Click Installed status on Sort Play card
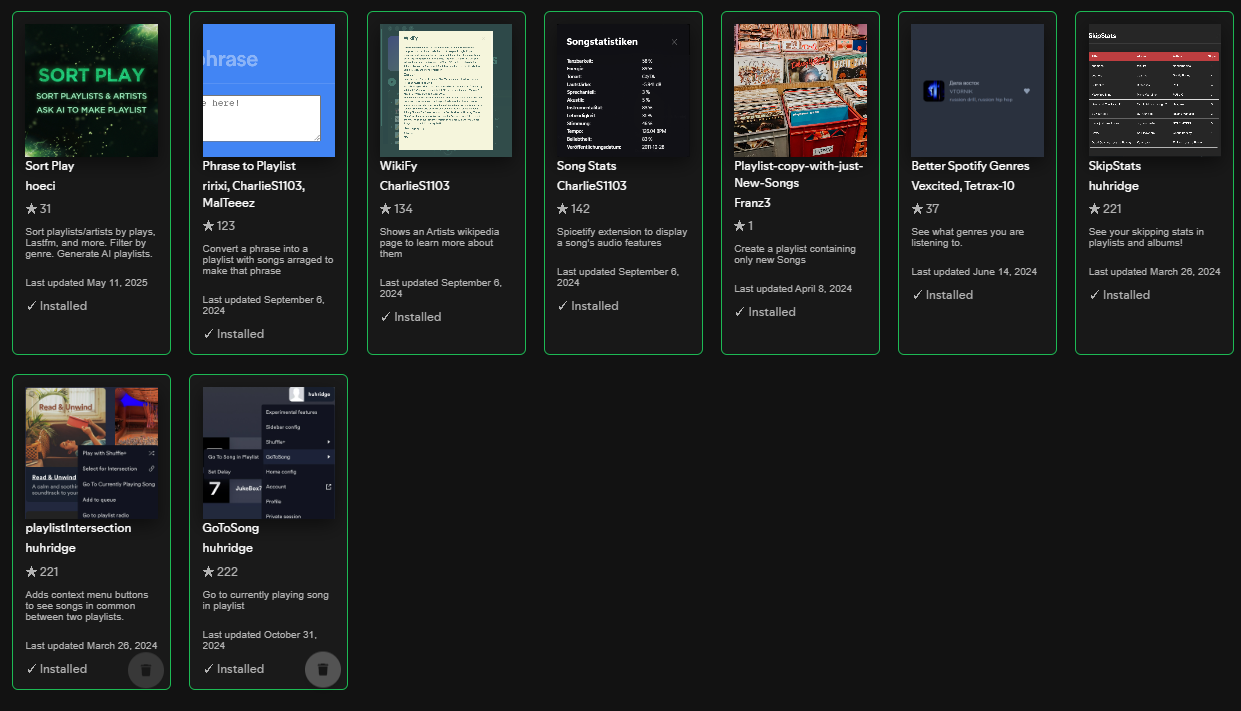This screenshot has width=1241, height=711. (56, 306)
